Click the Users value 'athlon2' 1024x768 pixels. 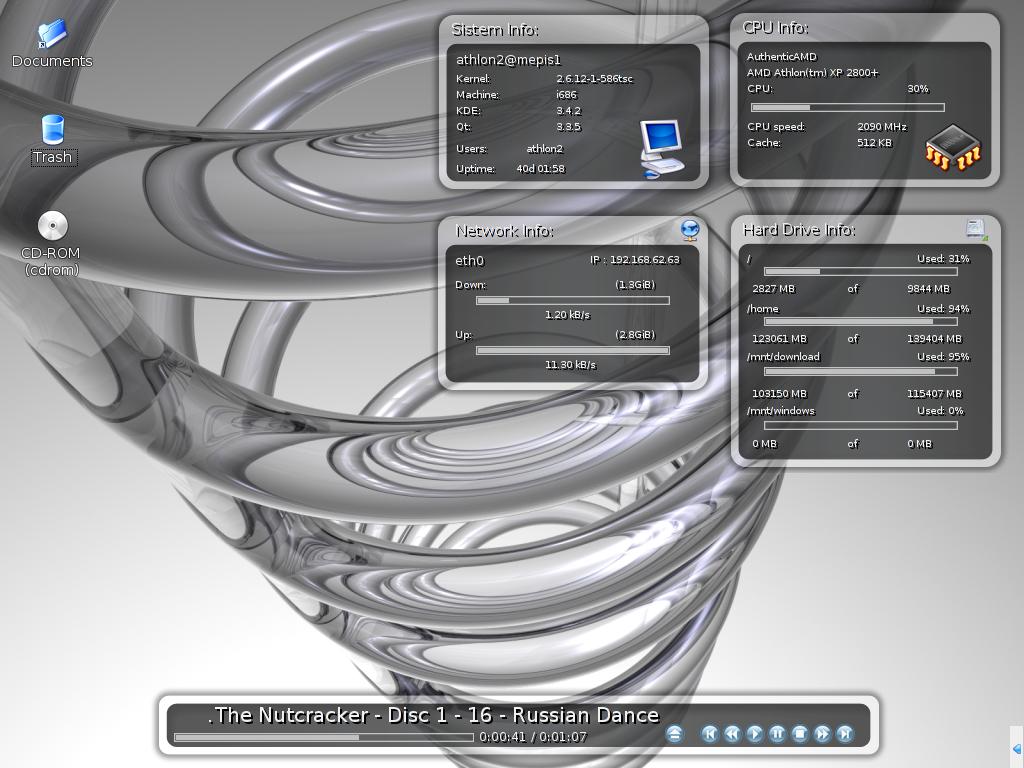coord(545,149)
